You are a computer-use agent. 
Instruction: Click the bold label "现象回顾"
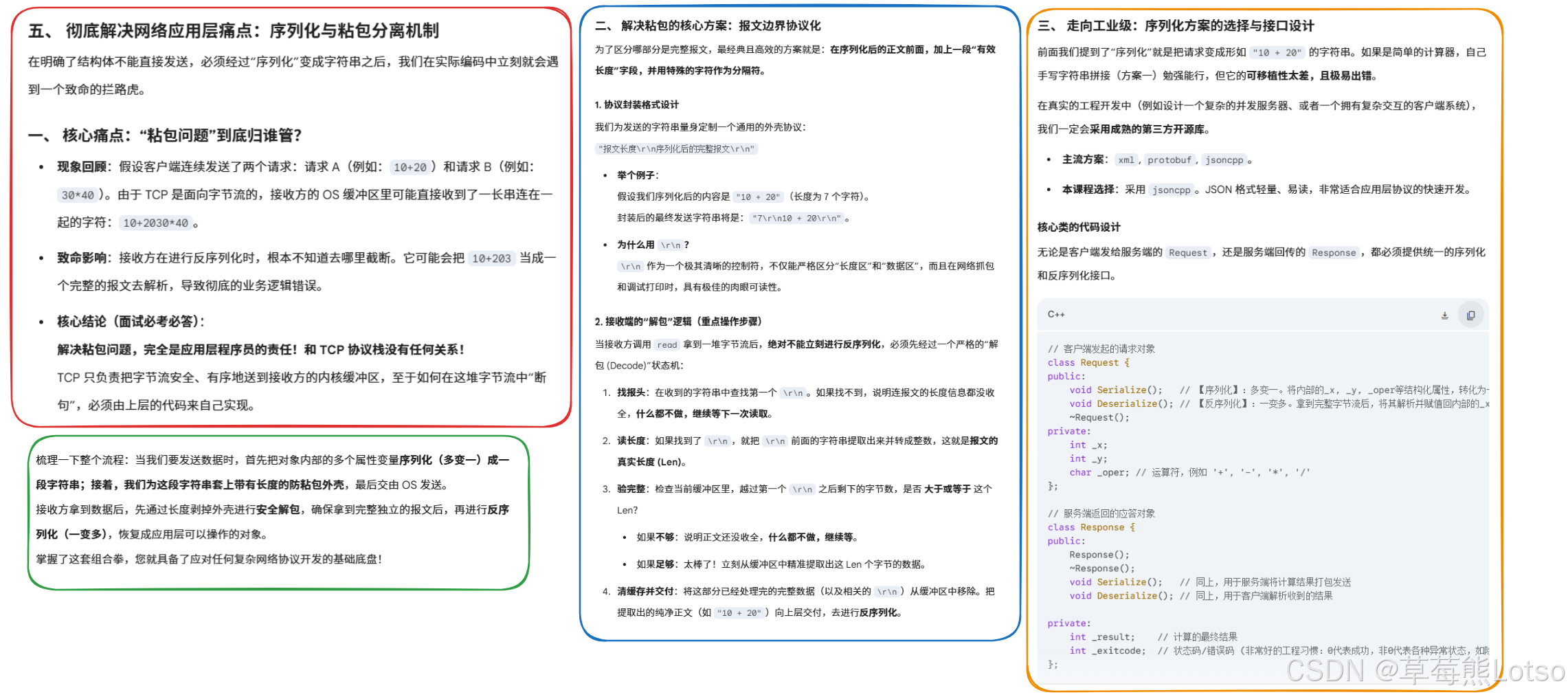click(x=81, y=167)
